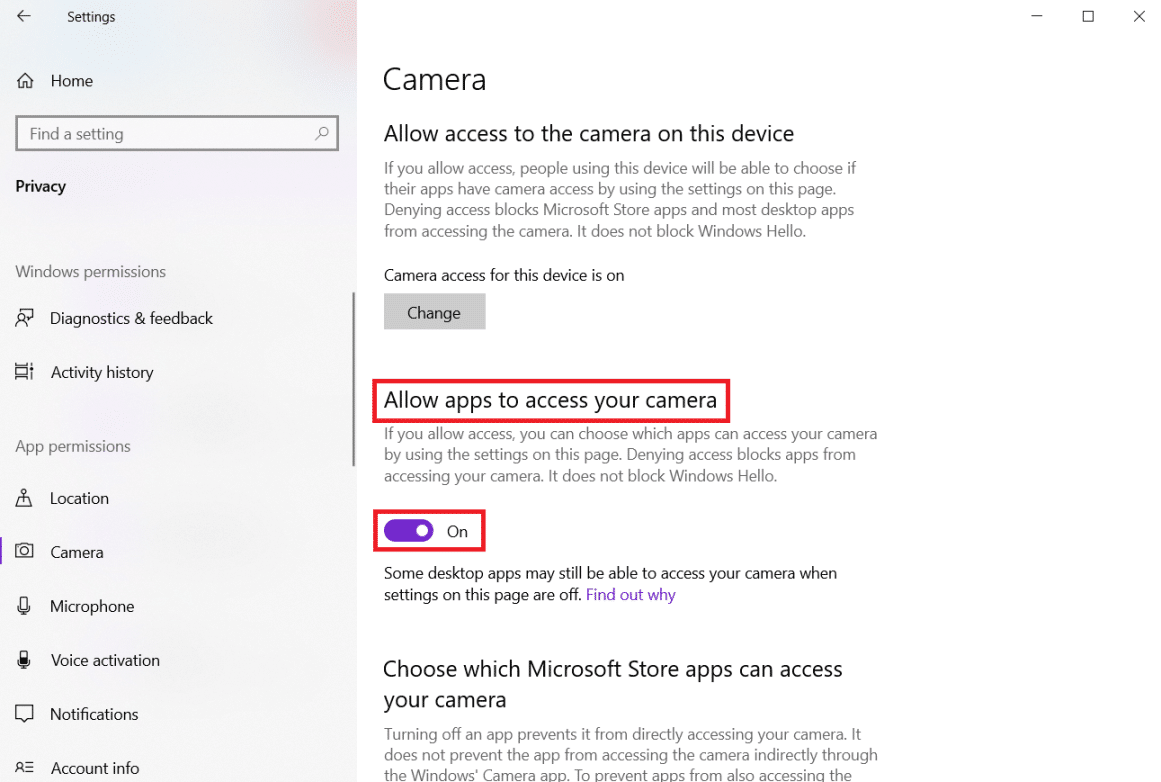The image size is (1161, 782).
Task: Click the Privacy heading in sidebar
Action: (41, 186)
